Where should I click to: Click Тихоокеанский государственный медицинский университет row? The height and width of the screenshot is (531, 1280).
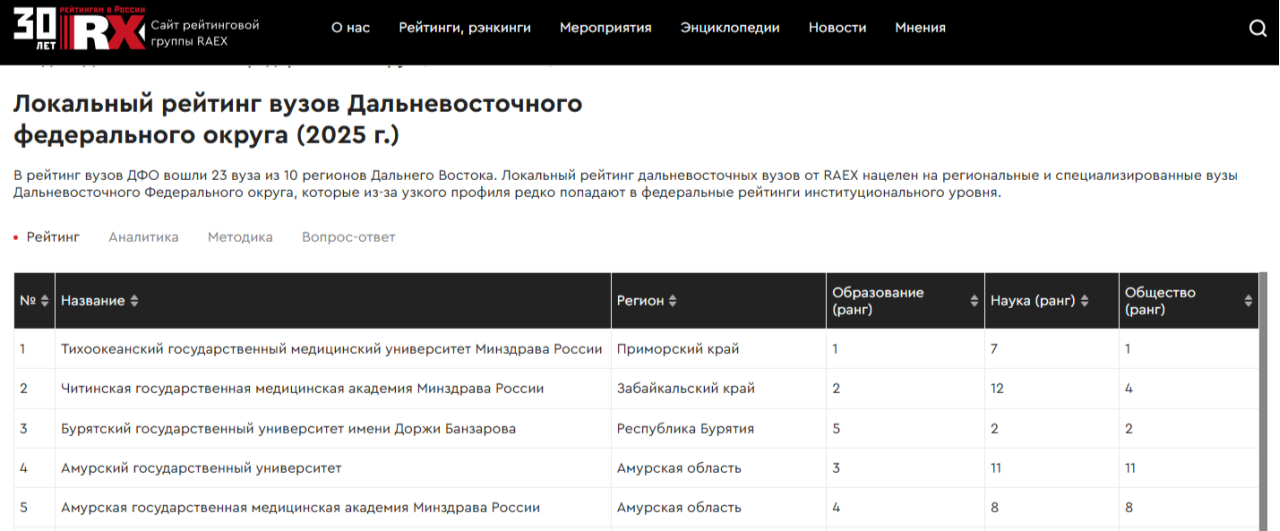[636, 349]
